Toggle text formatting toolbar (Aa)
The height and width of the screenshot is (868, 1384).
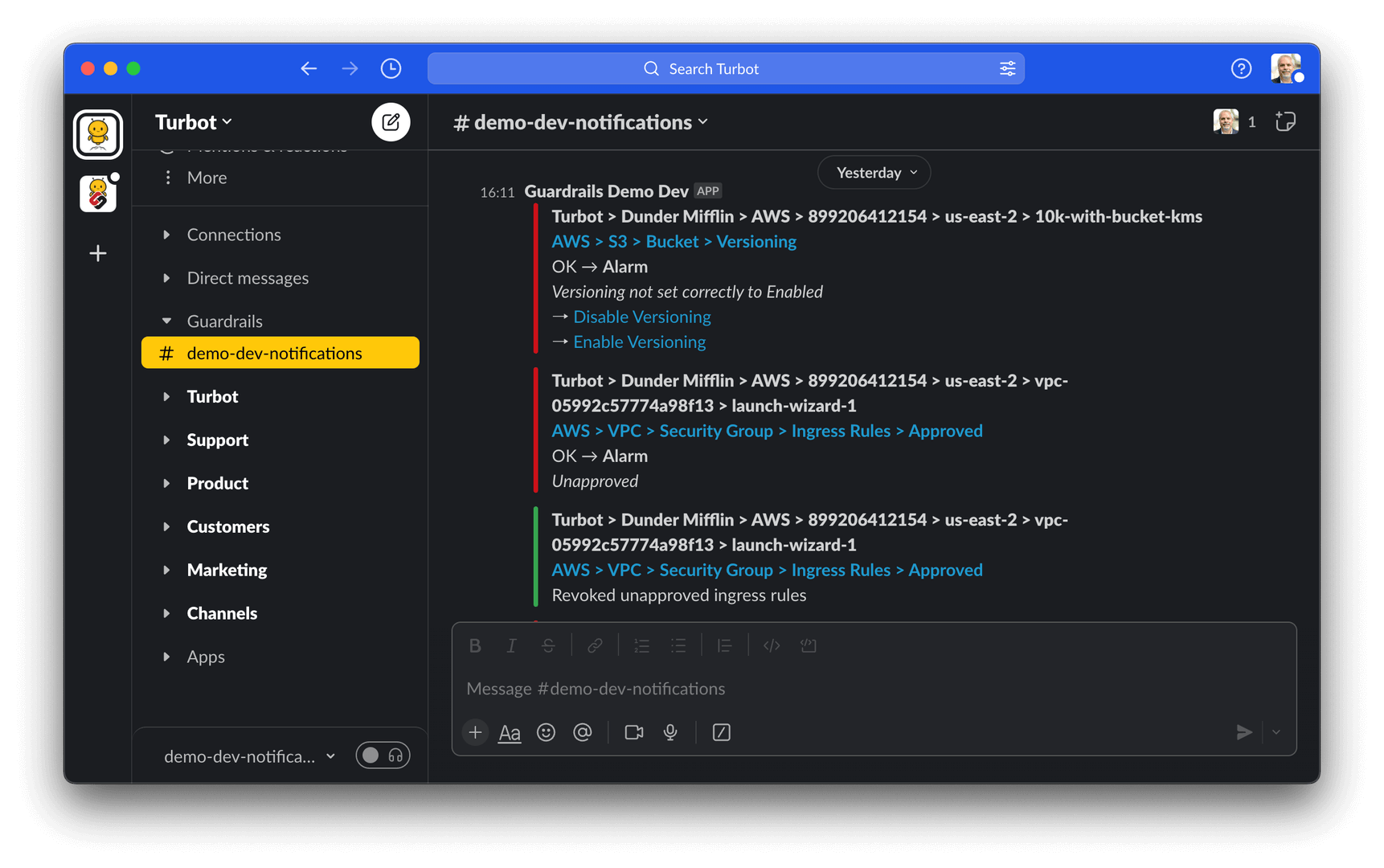point(510,732)
